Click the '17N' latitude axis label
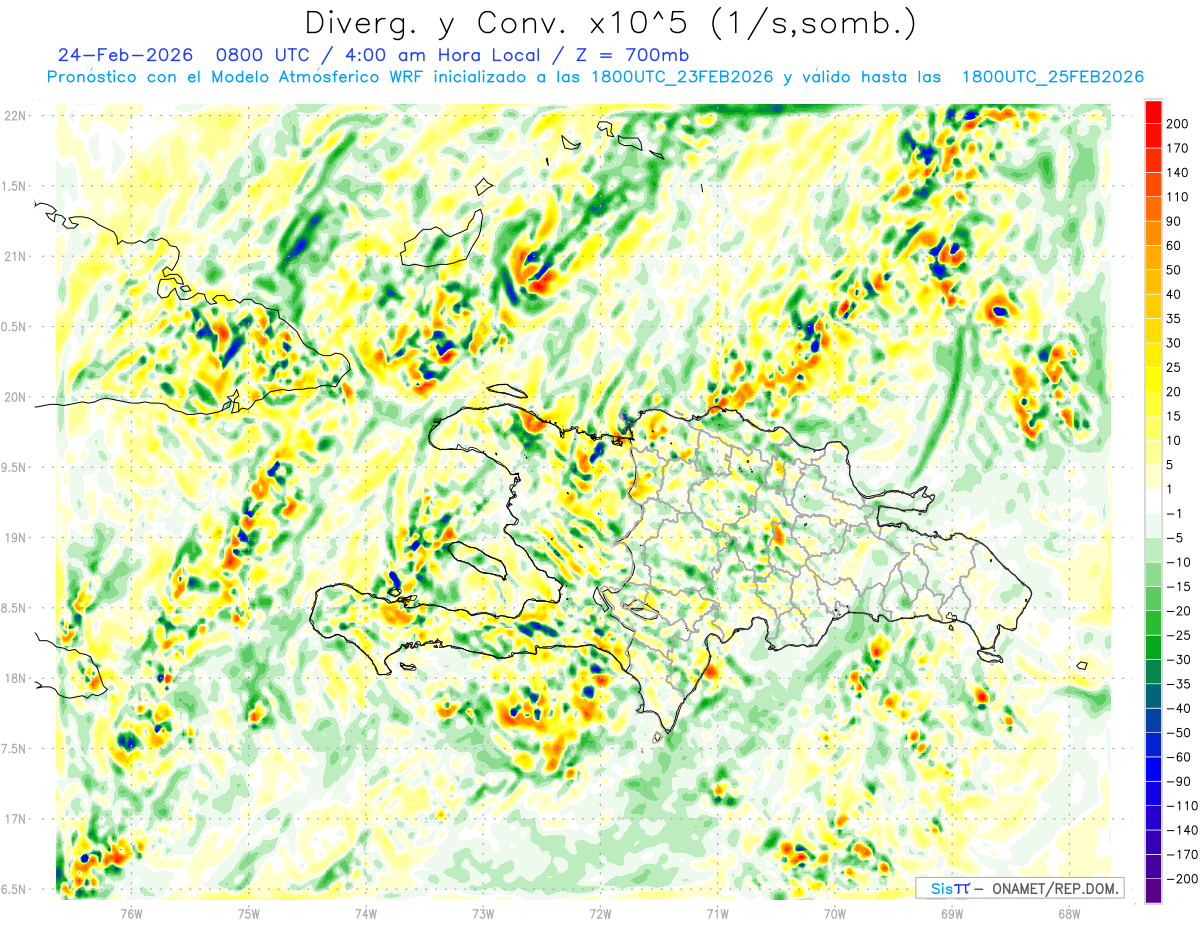 point(14,819)
